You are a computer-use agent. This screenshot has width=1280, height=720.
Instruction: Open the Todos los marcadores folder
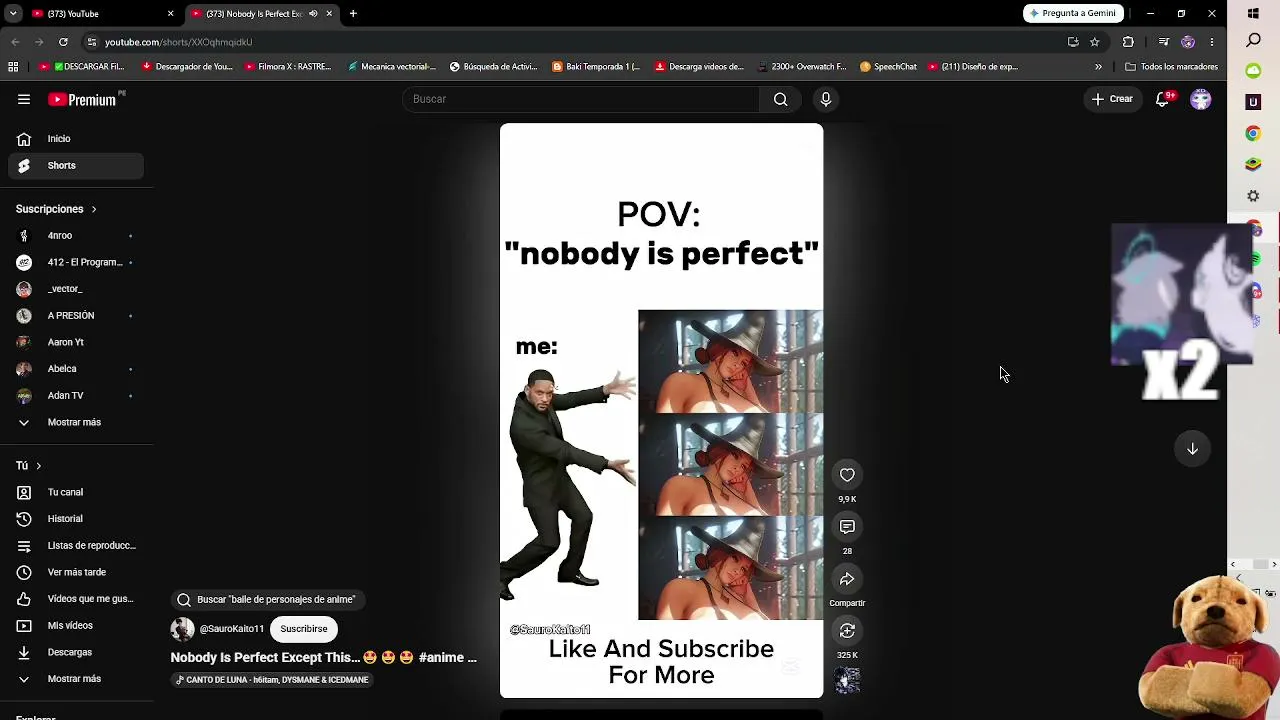(x=1171, y=67)
